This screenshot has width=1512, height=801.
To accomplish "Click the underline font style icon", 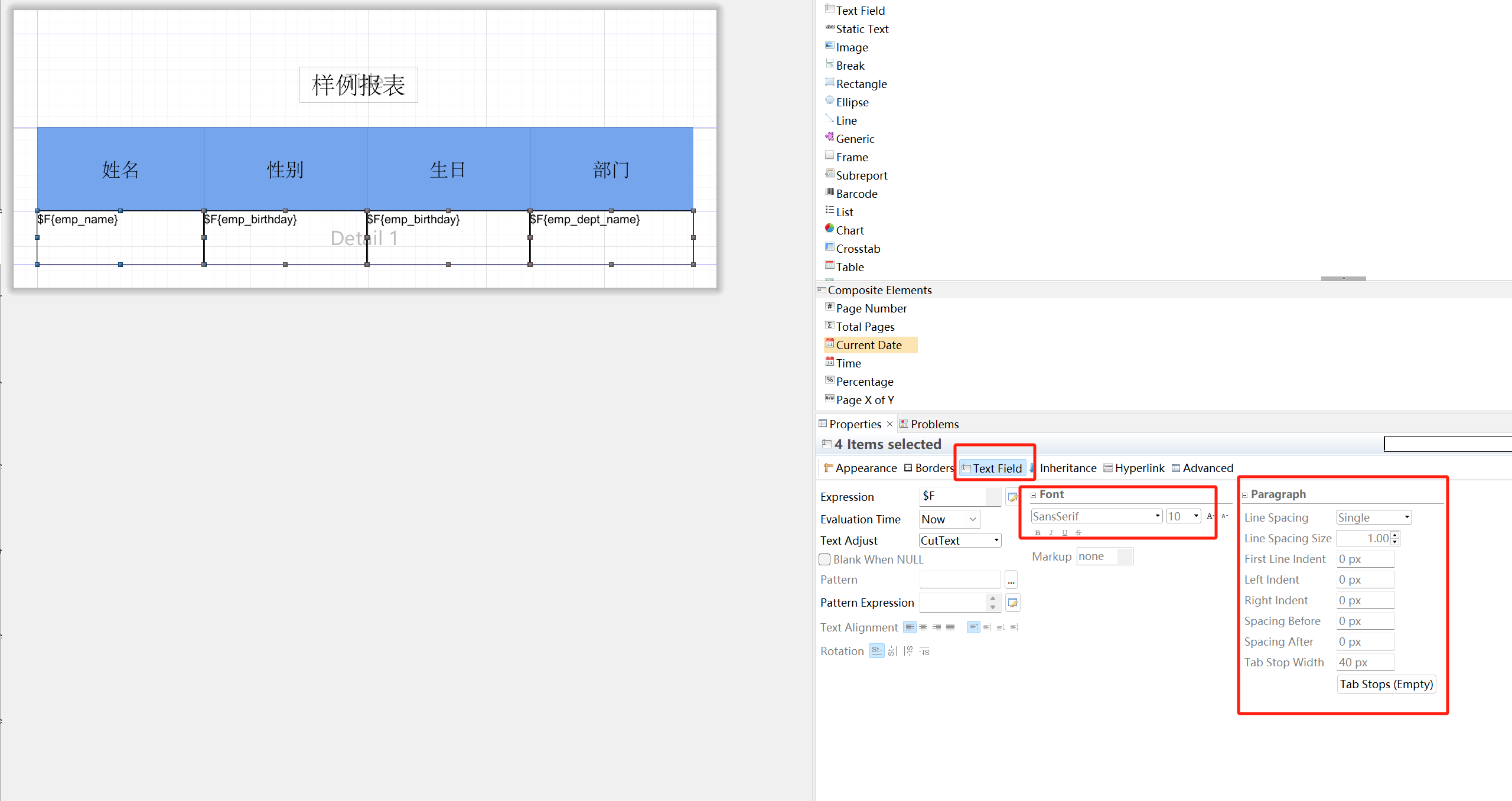I will 1065,533.
